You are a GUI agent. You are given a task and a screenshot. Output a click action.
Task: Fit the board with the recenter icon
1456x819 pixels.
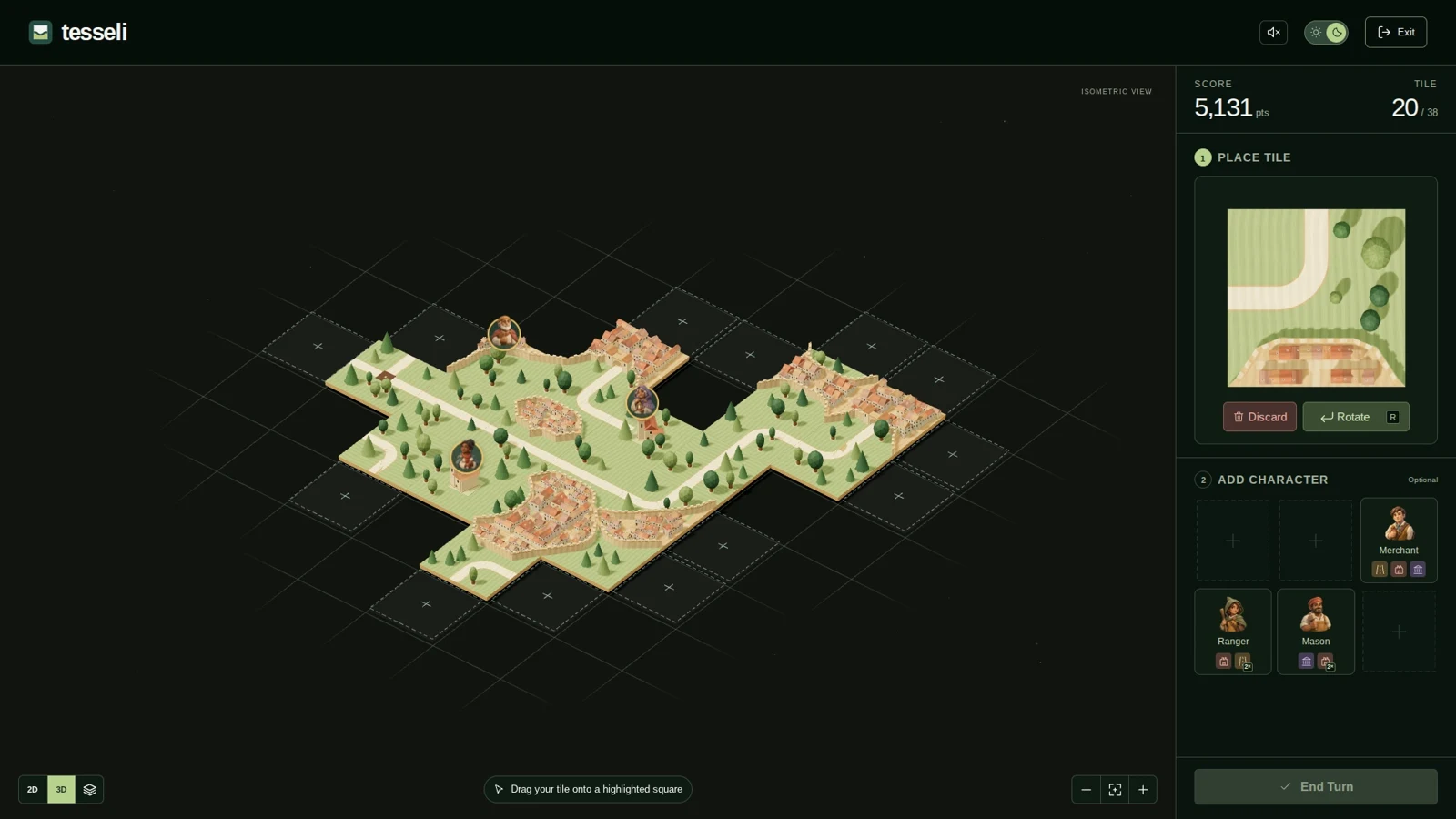point(1115,790)
